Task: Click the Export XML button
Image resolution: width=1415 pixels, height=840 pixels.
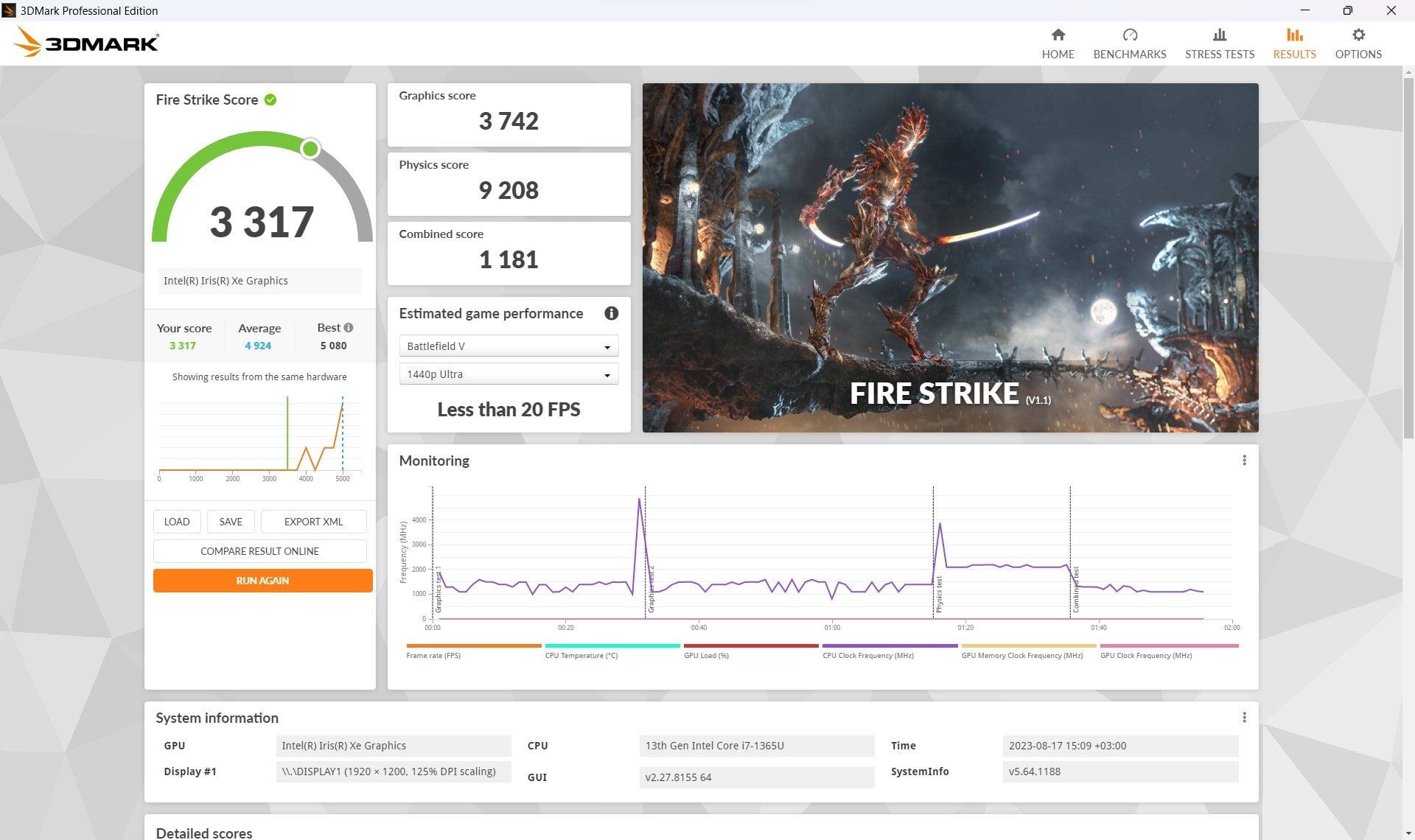Action: tap(312, 521)
